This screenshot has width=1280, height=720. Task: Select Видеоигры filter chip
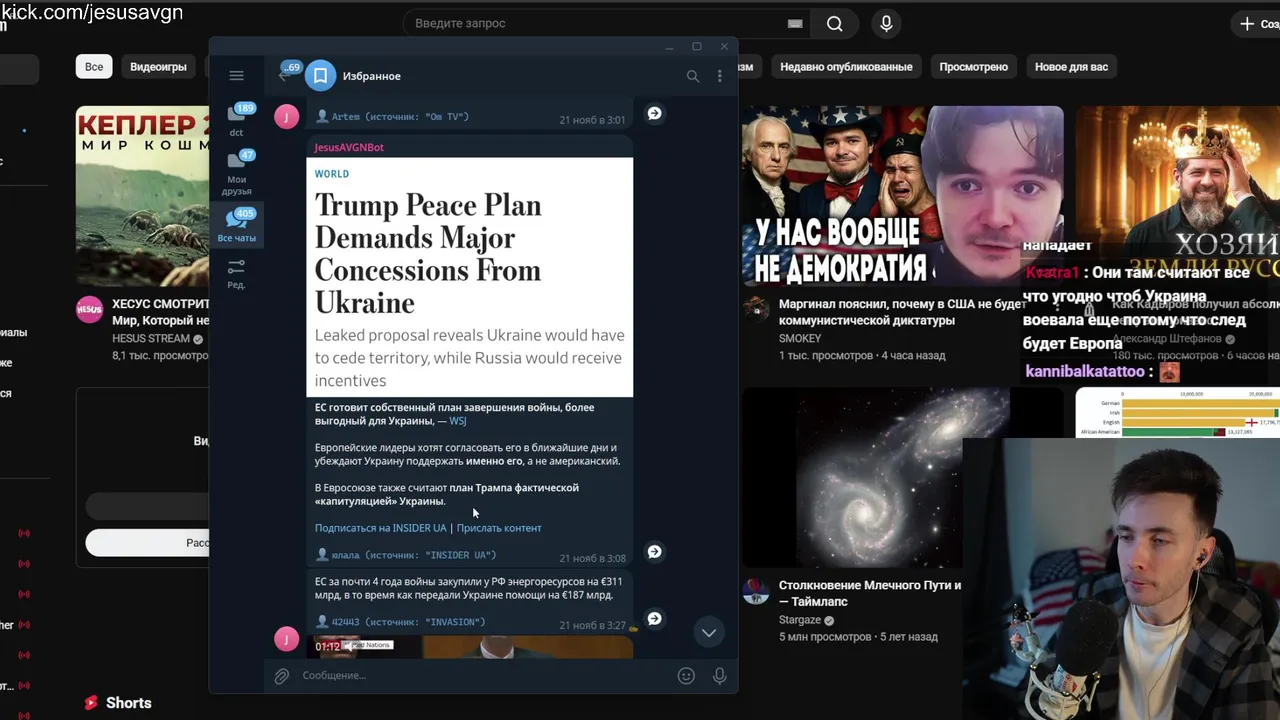[x=158, y=67]
